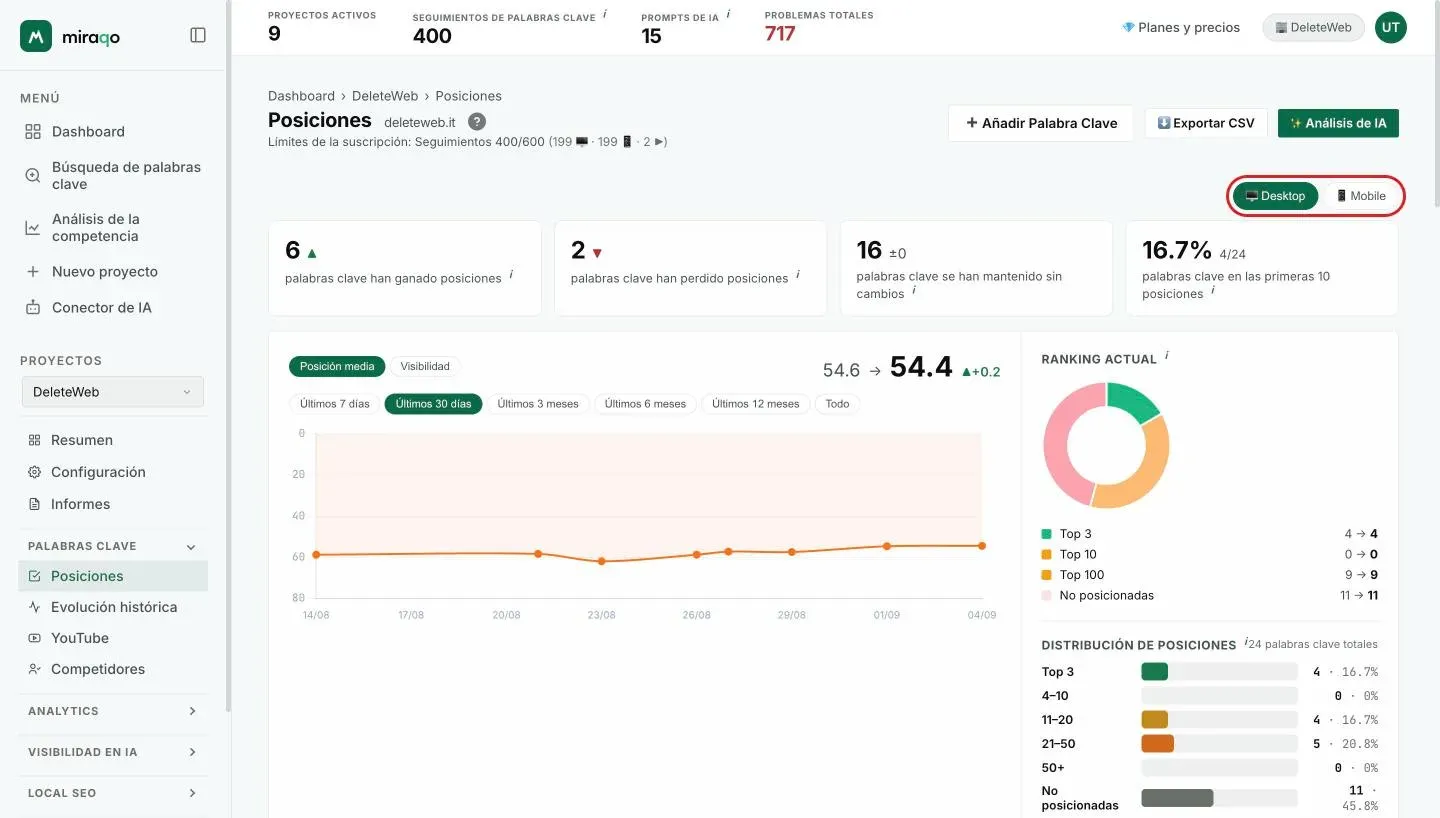Click the plus icon beside Nuevo proyecto

coord(33,271)
